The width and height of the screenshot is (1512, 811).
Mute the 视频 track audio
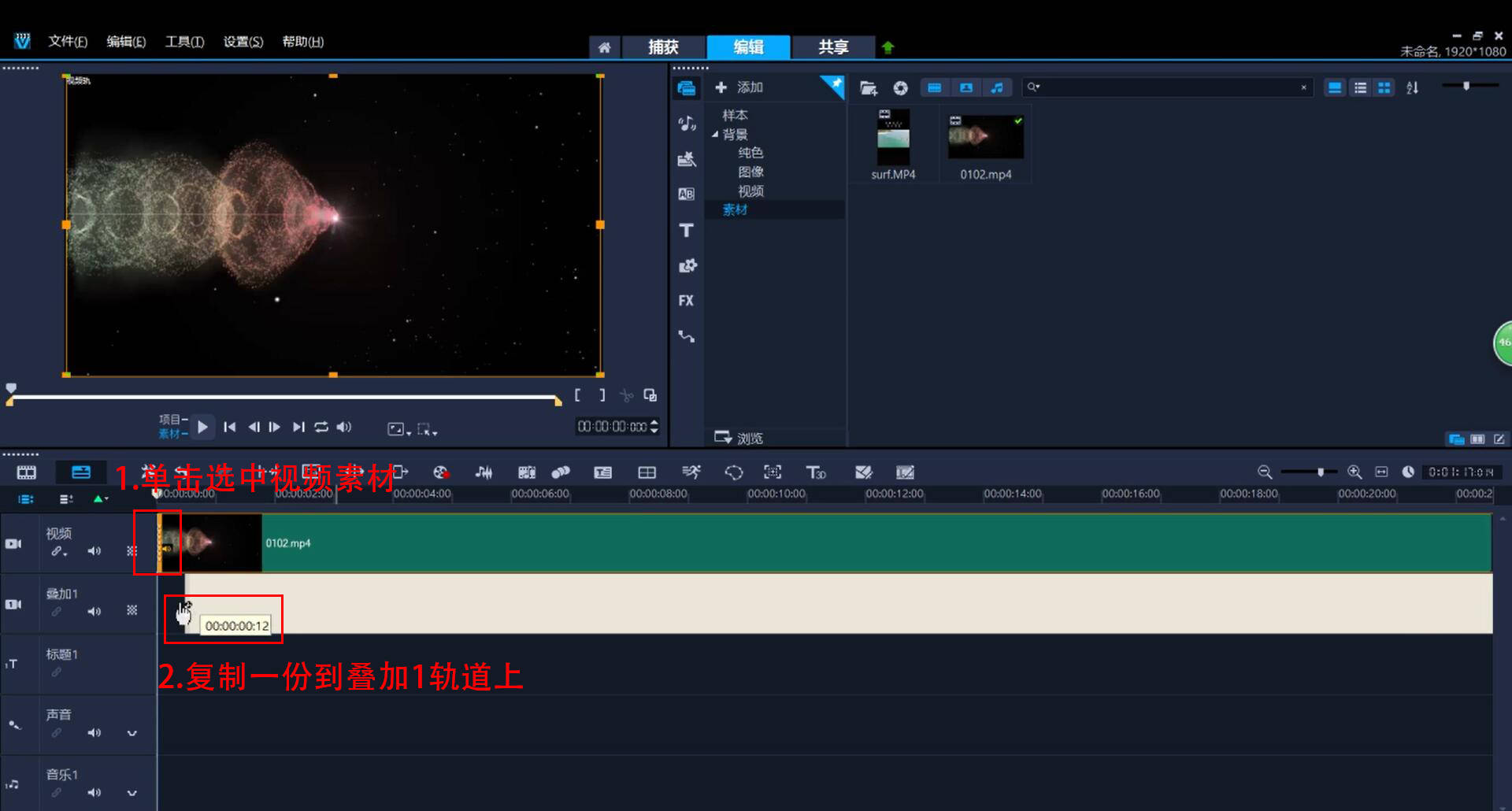94,551
